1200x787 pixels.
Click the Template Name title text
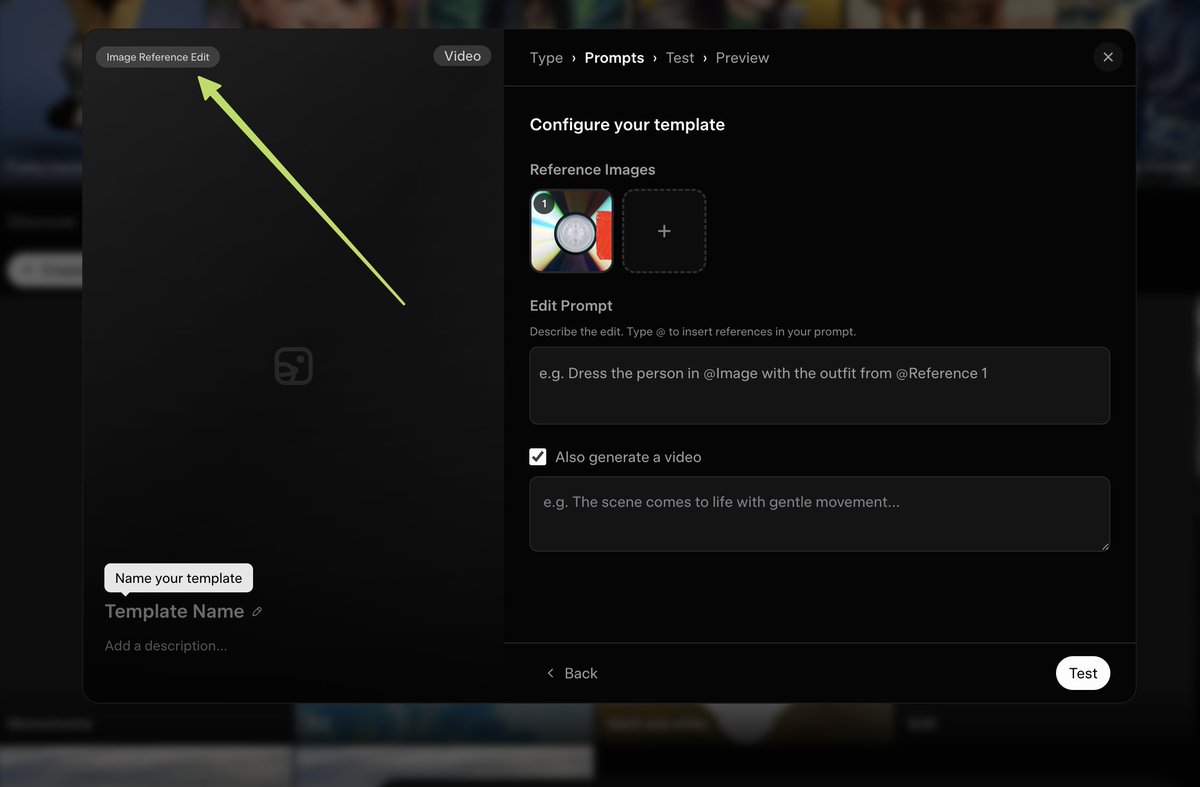click(x=174, y=611)
